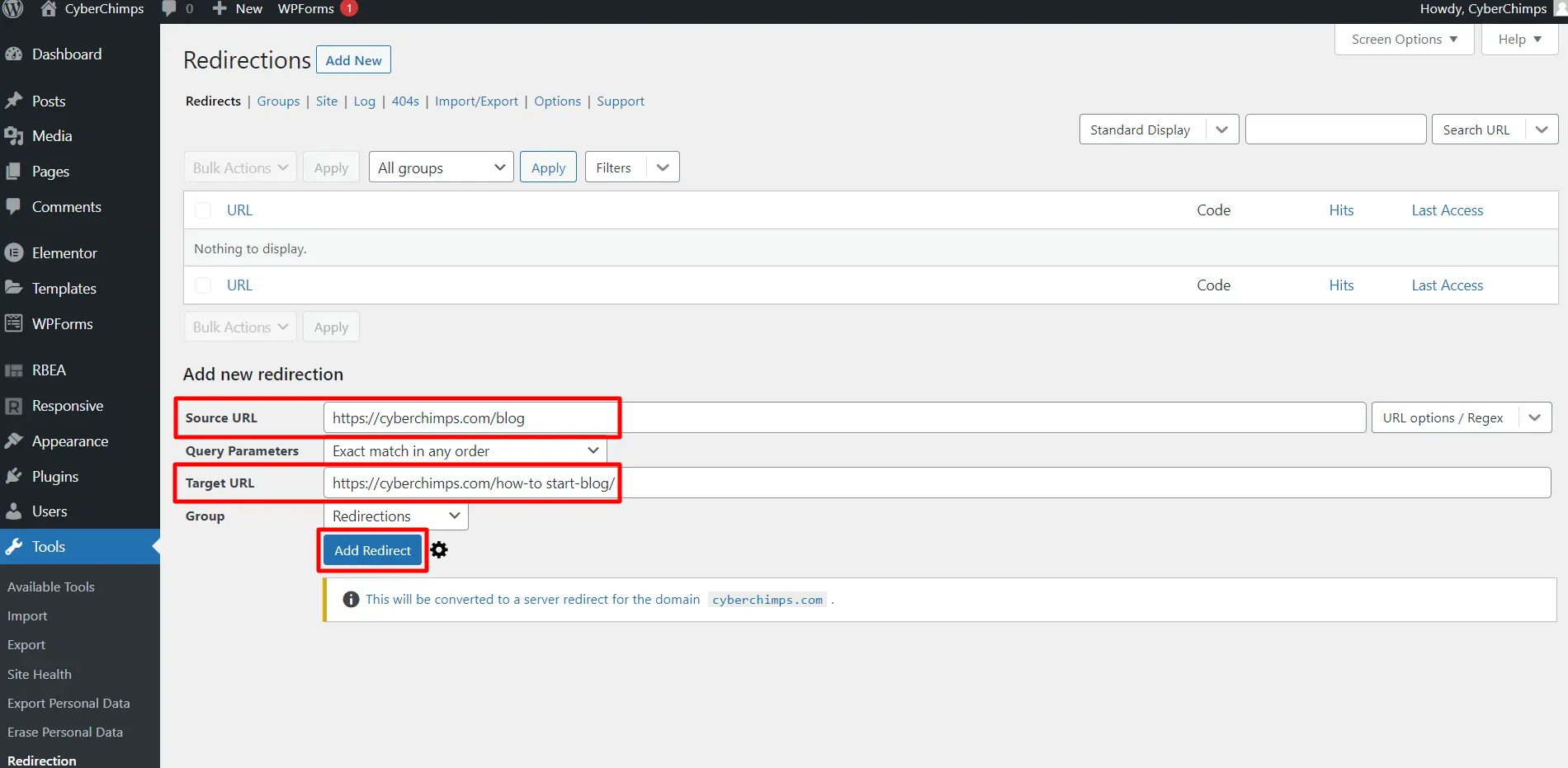Screen dimensions: 1568x768
Task: Open Query Parameters match dropdown
Action: point(465,451)
